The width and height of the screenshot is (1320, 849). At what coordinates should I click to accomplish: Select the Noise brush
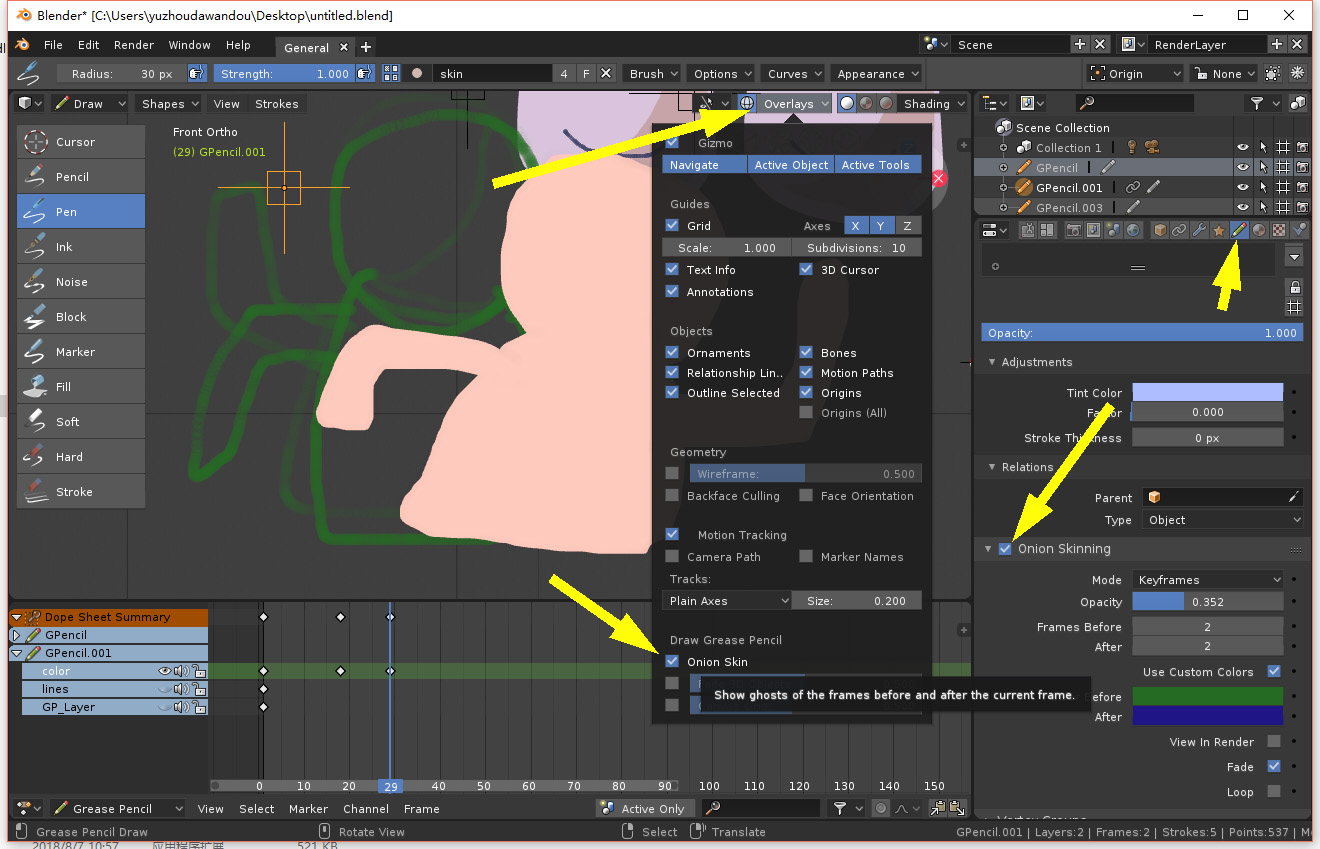(81, 282)
